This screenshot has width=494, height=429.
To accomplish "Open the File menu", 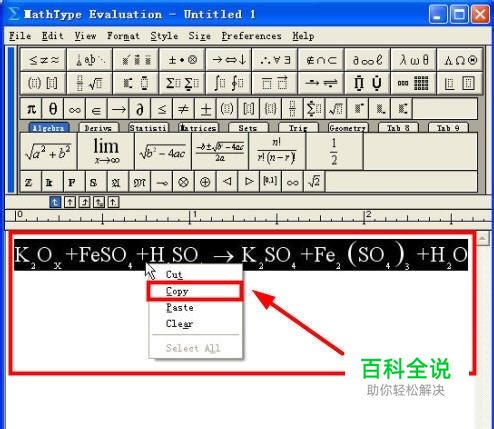I will [x=20, y=36].
